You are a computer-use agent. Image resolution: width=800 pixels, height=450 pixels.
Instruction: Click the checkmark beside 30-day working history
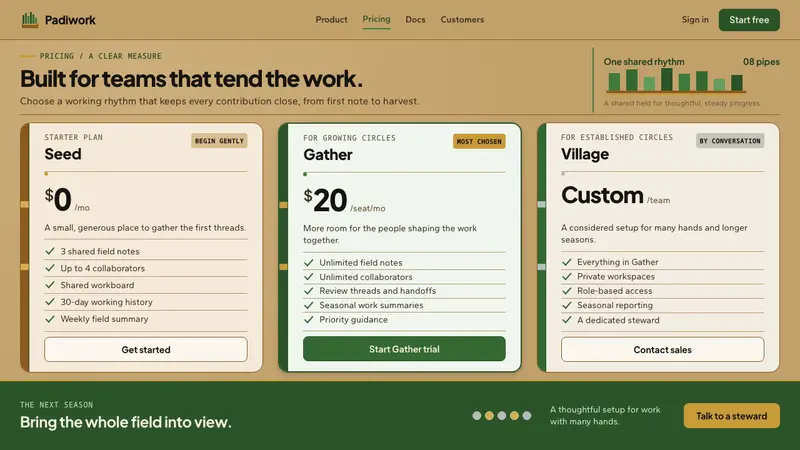50,302
